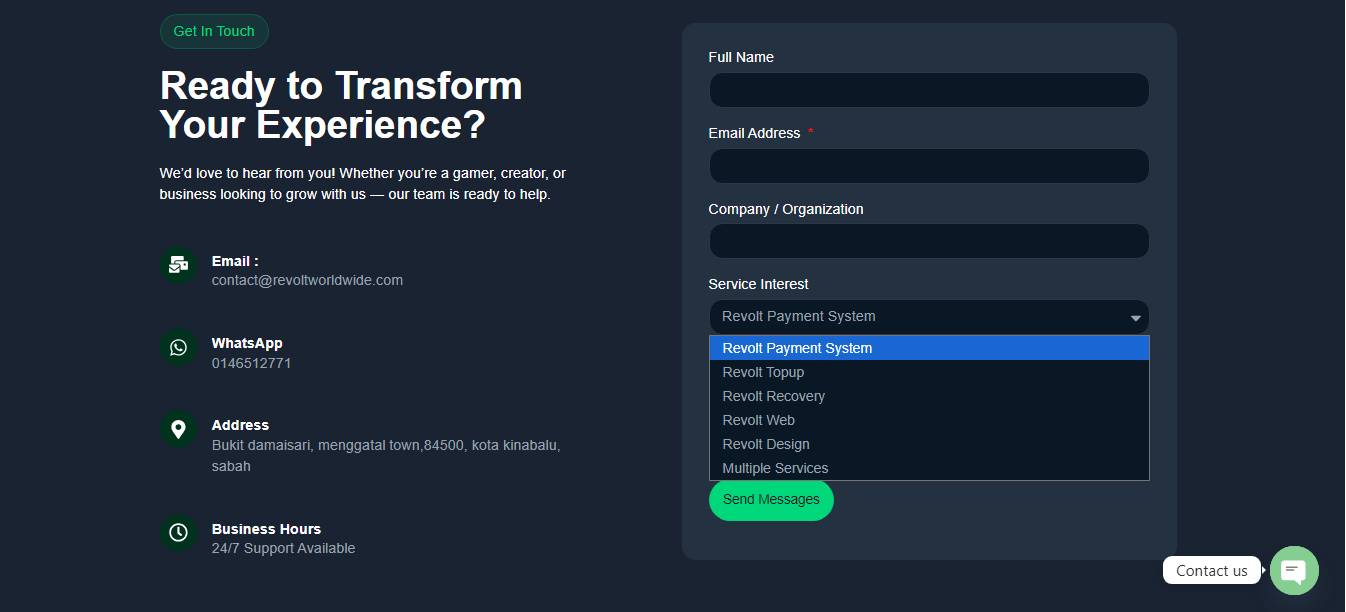Focus the Company / Organization input field

[929, 241]
